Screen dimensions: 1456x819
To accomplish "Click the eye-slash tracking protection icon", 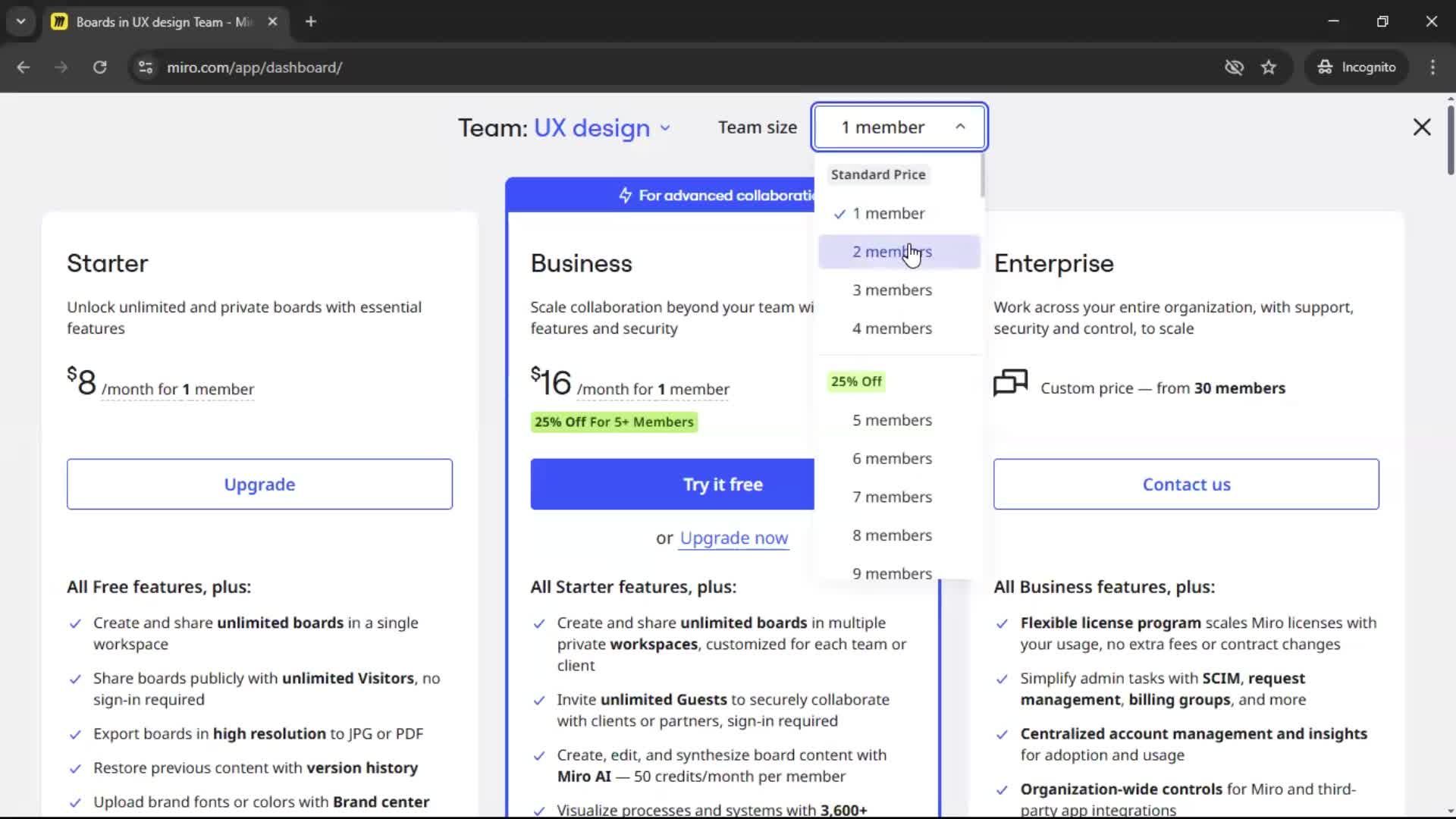I will click(1234, 67).
